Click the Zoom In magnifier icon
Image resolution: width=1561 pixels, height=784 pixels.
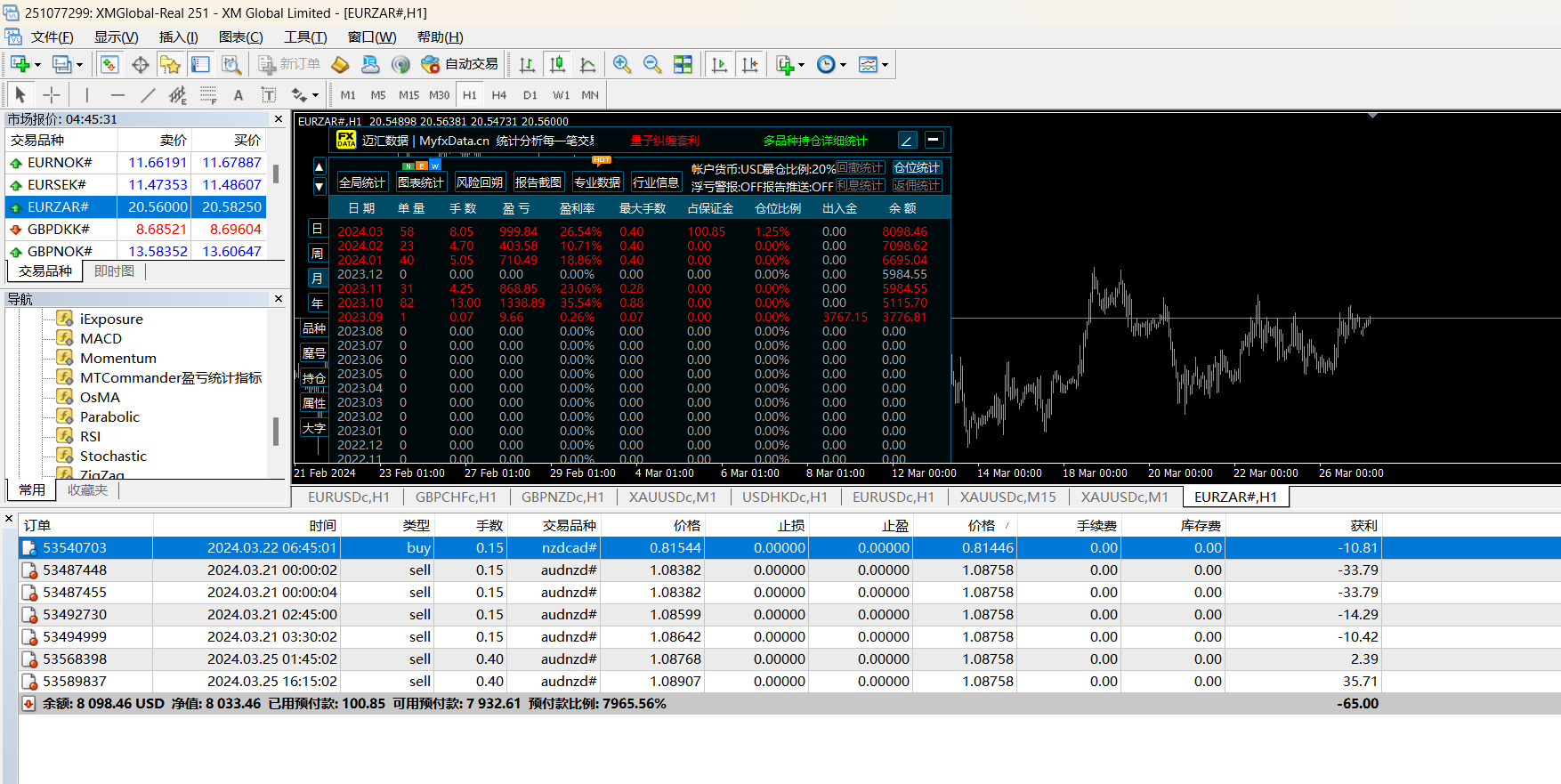point(622,64)
